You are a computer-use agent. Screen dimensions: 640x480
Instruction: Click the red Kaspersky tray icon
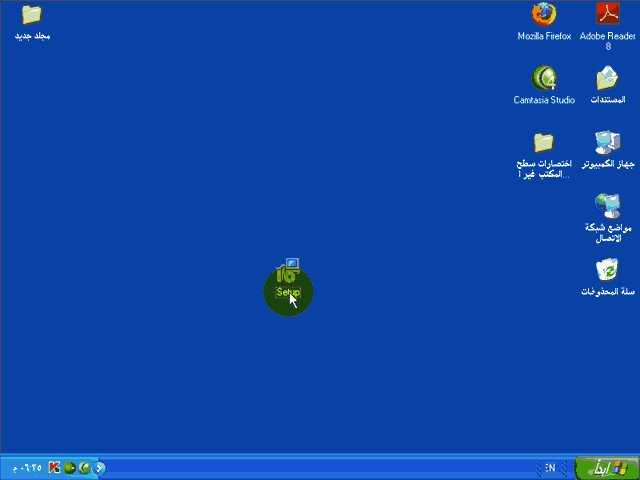[55, 467]
